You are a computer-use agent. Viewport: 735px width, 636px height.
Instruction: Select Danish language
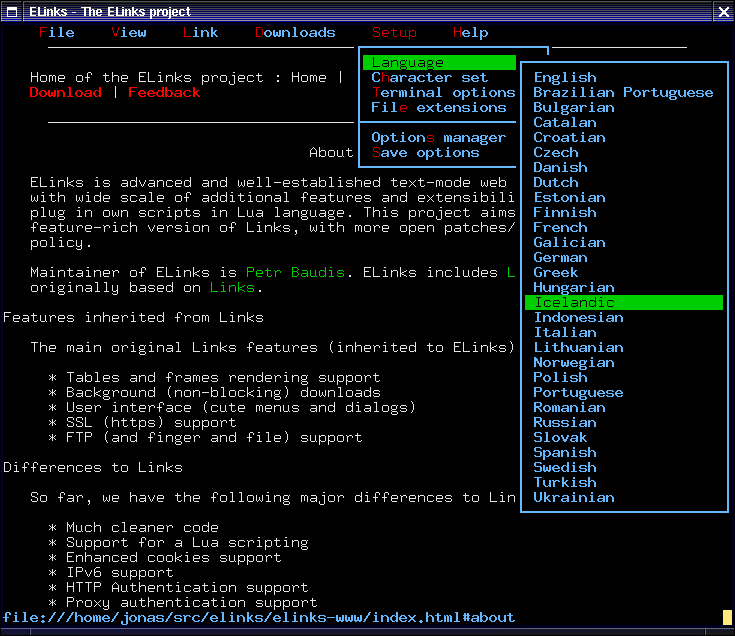tap(624, 167)
